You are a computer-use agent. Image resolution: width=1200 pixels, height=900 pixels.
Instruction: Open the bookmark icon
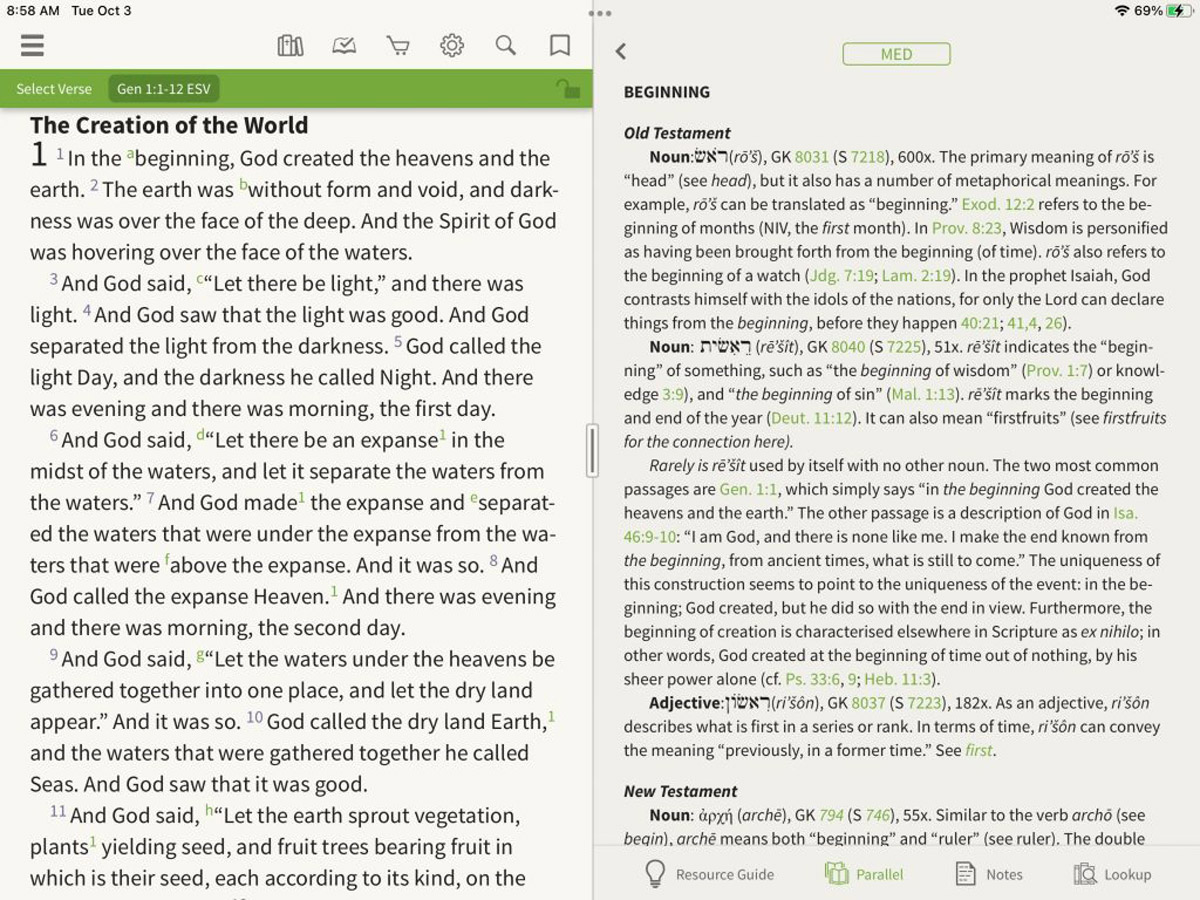pos(560,45)
